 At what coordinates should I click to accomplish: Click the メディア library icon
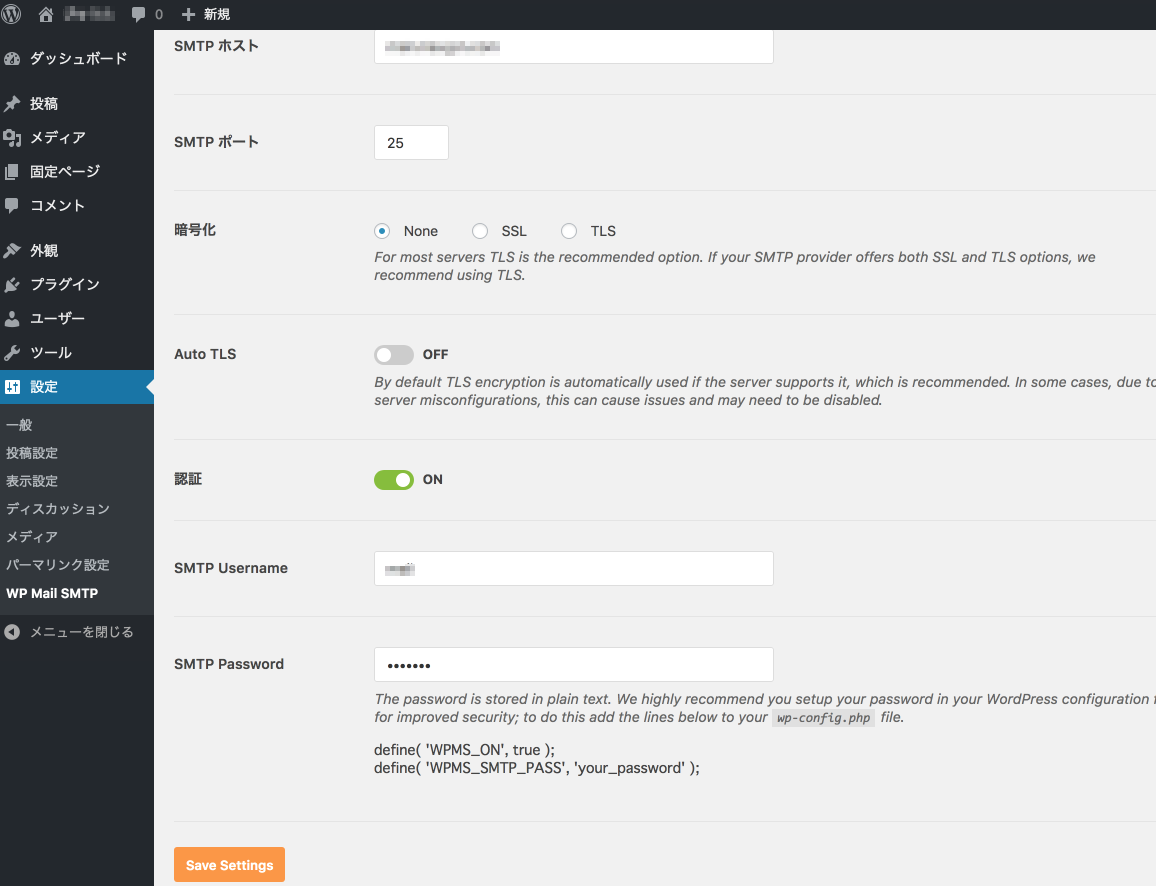tap(12, 138)
